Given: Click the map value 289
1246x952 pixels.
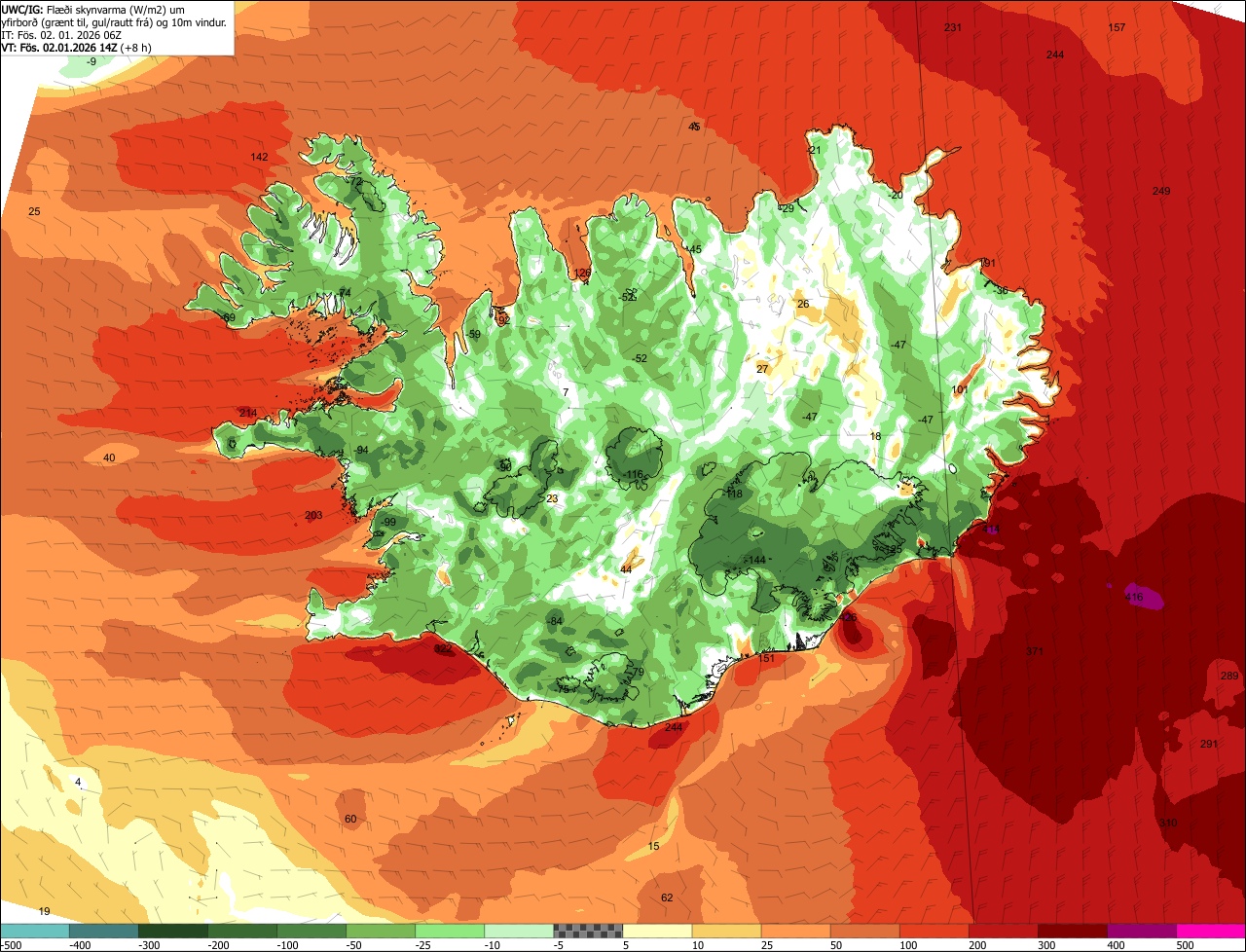Looking at the screenshot, I should pyautogui.click(x=1229, y=677).
